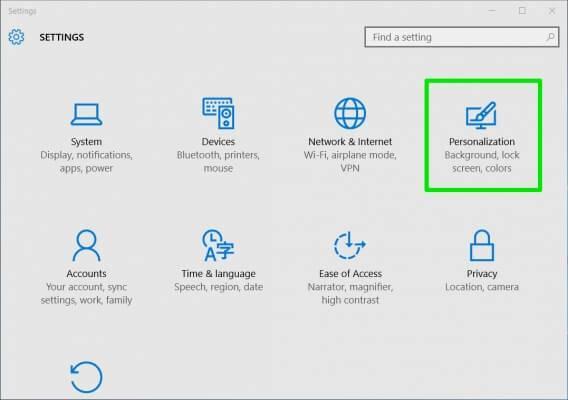This screenshot has width=568, height=400.
Task: Click the Time & language label
Action: 218,274
